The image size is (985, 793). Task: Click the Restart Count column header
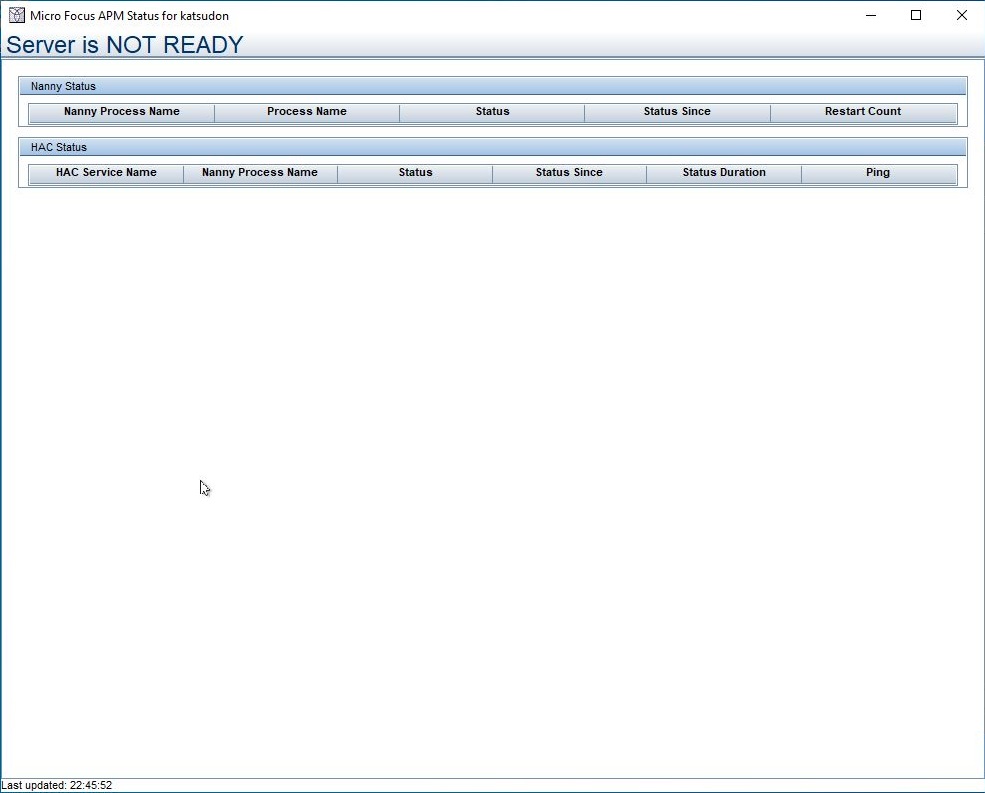pyautogui.click(x=863, y=111)
